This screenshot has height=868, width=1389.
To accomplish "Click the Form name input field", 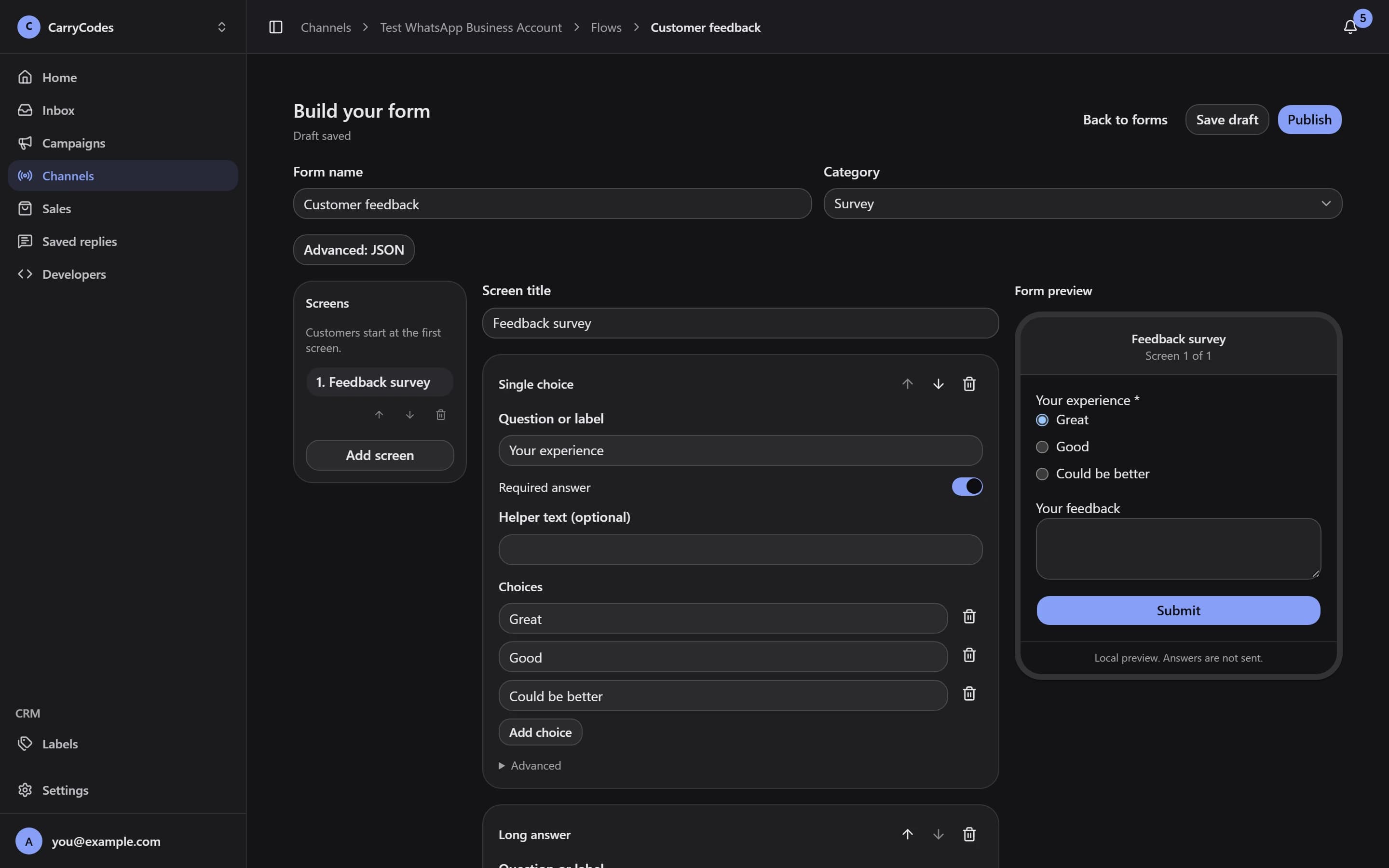I will (552, 204).
